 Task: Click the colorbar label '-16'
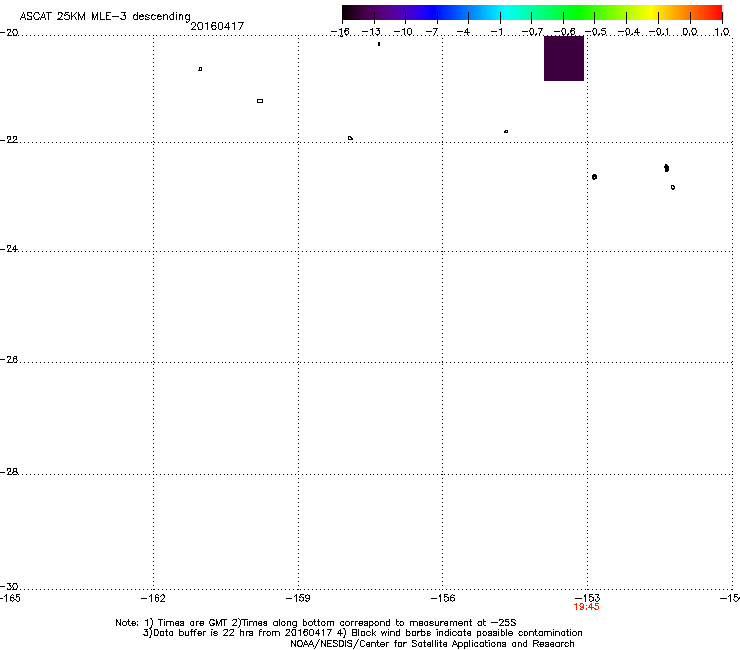coord(340,32)
